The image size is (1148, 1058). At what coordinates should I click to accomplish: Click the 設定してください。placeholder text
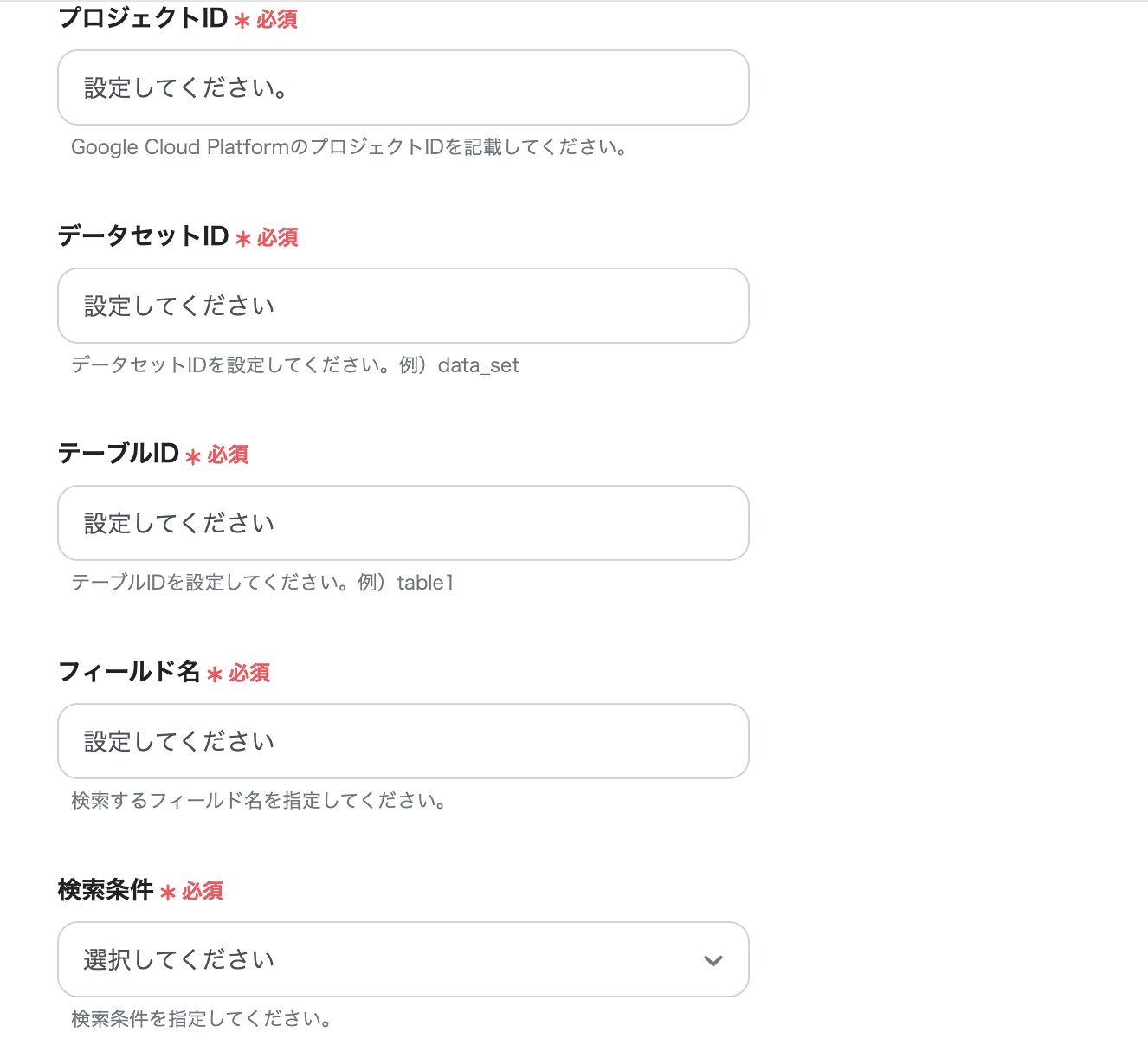tap(184, 87)
